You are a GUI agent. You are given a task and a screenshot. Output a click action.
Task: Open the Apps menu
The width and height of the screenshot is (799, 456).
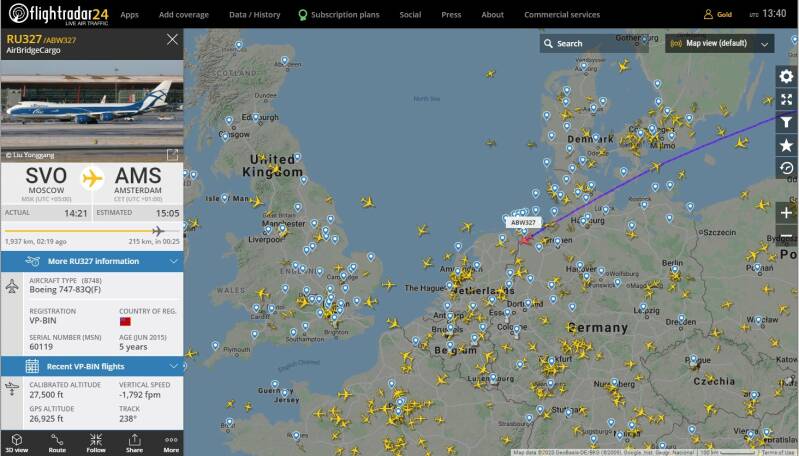point(129,15)
